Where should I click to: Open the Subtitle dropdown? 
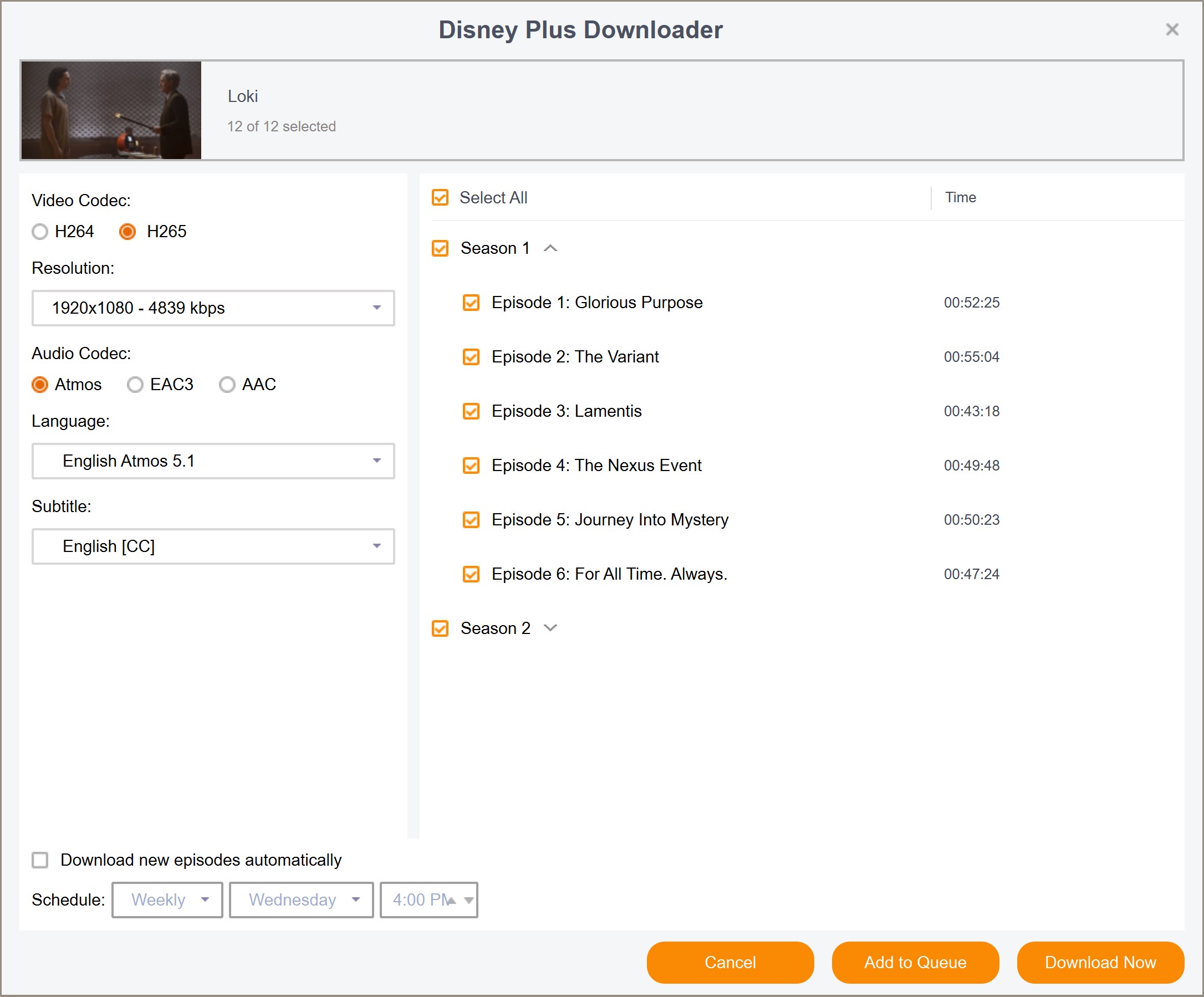(213, 546)
